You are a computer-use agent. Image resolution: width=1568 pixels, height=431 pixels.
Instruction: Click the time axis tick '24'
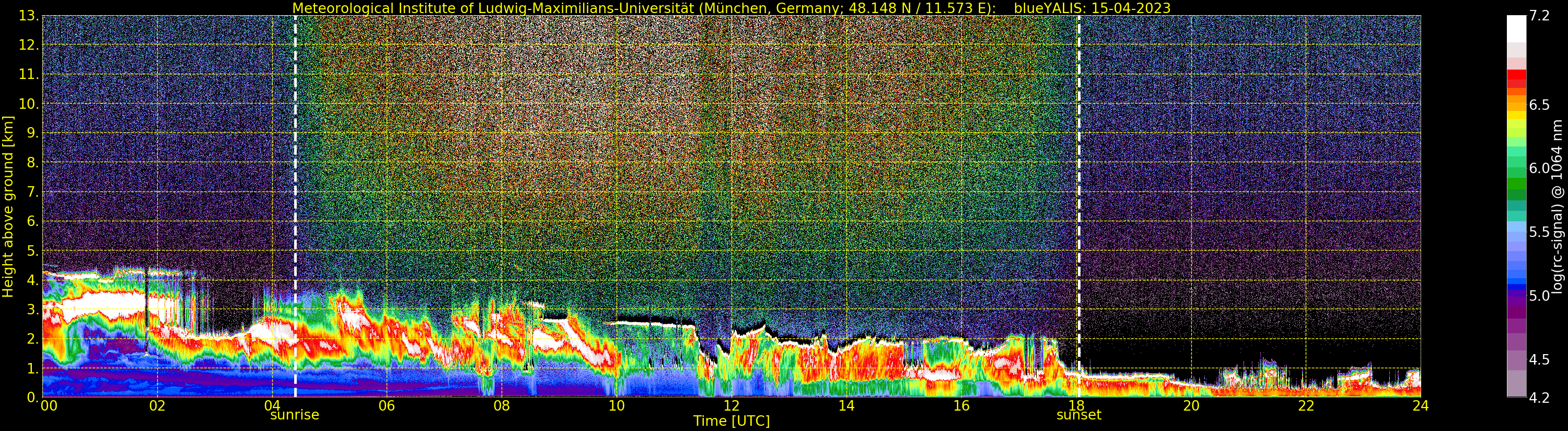[x=1421, y=406]
